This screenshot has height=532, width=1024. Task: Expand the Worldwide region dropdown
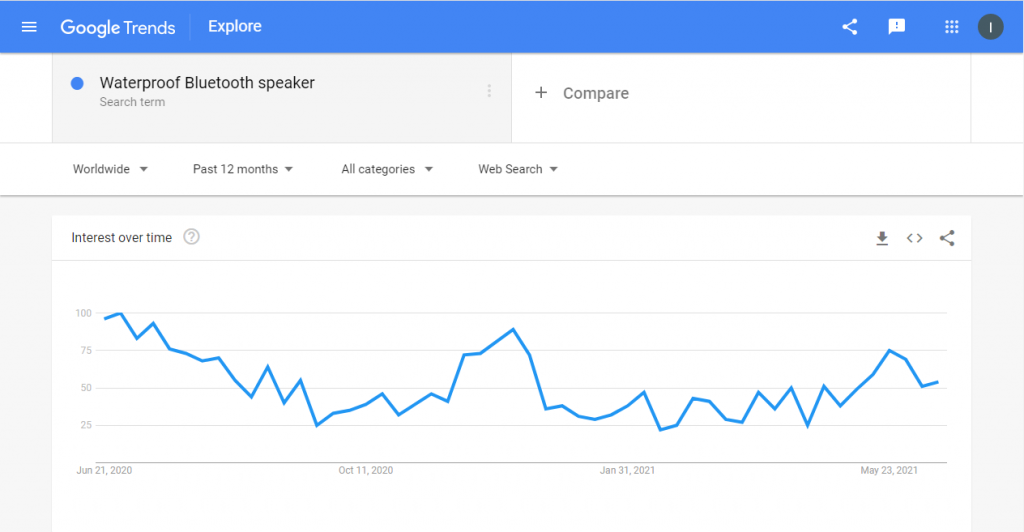click(x=110, y=169)
